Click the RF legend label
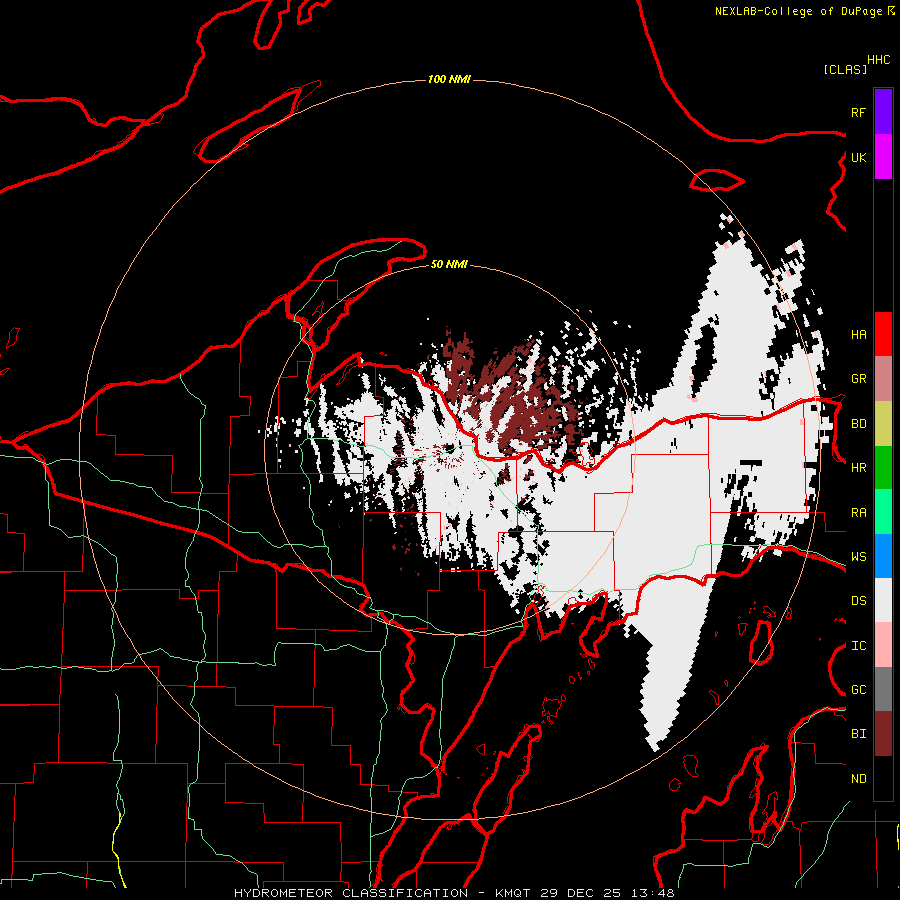The width and height of the screenshot is (900, 900). 858,112
